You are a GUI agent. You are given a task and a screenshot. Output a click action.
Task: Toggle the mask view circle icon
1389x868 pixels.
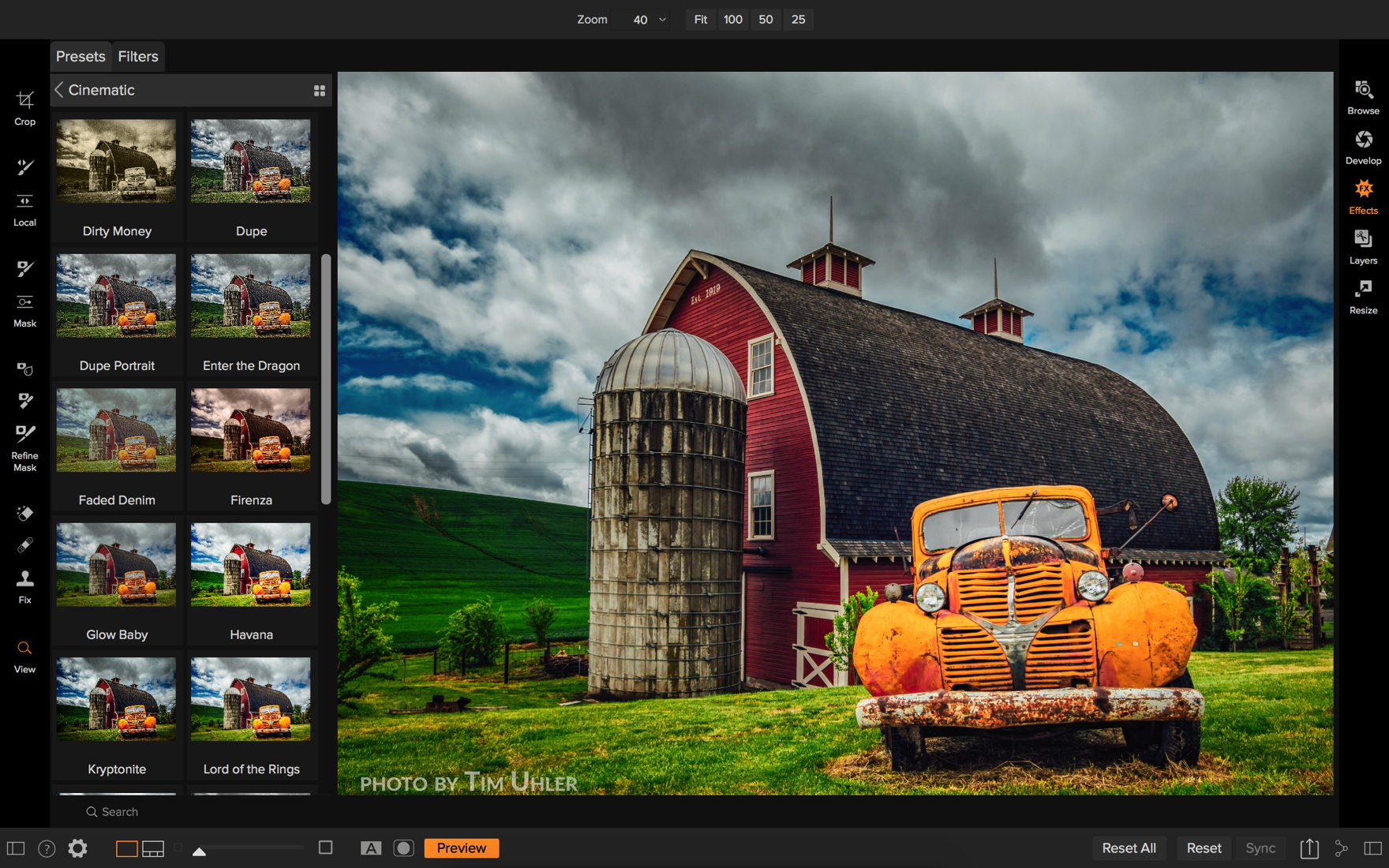tap(403, 848)
